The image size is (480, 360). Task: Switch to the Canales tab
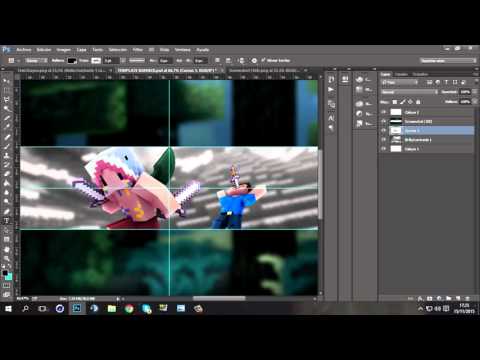pyautogui.click(x=401, y=74)
